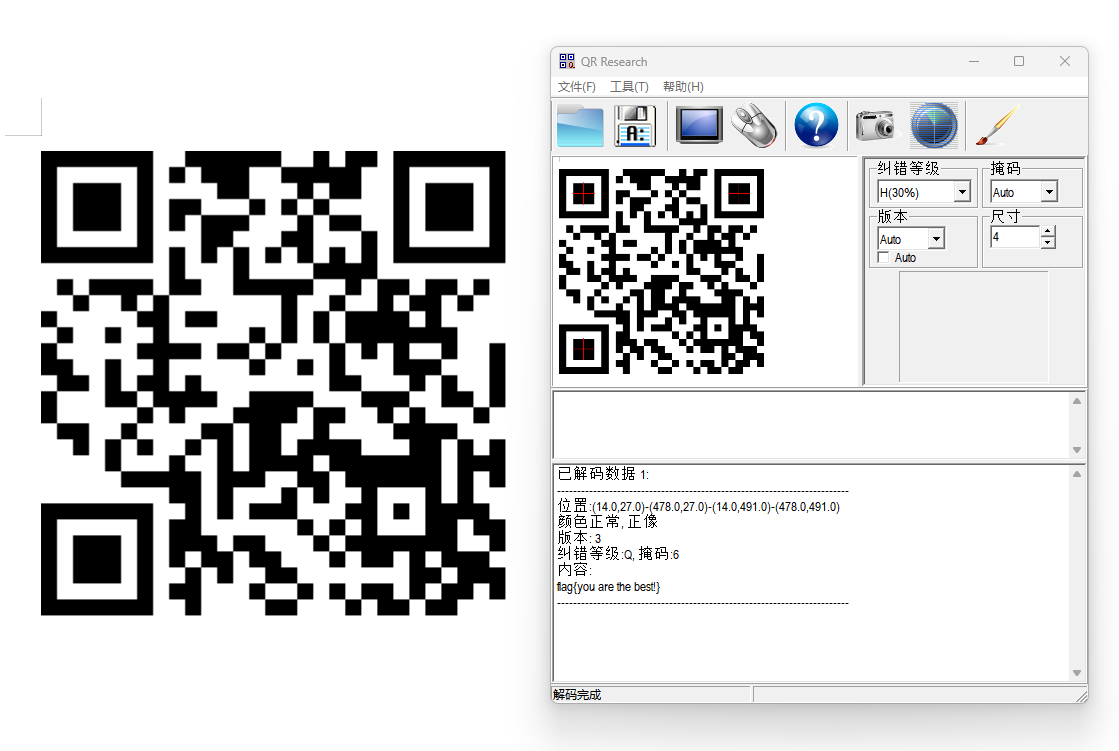The image size is (1119, 751).
Task: Click the 解码完成 status bar text
Action: point(577,695)
